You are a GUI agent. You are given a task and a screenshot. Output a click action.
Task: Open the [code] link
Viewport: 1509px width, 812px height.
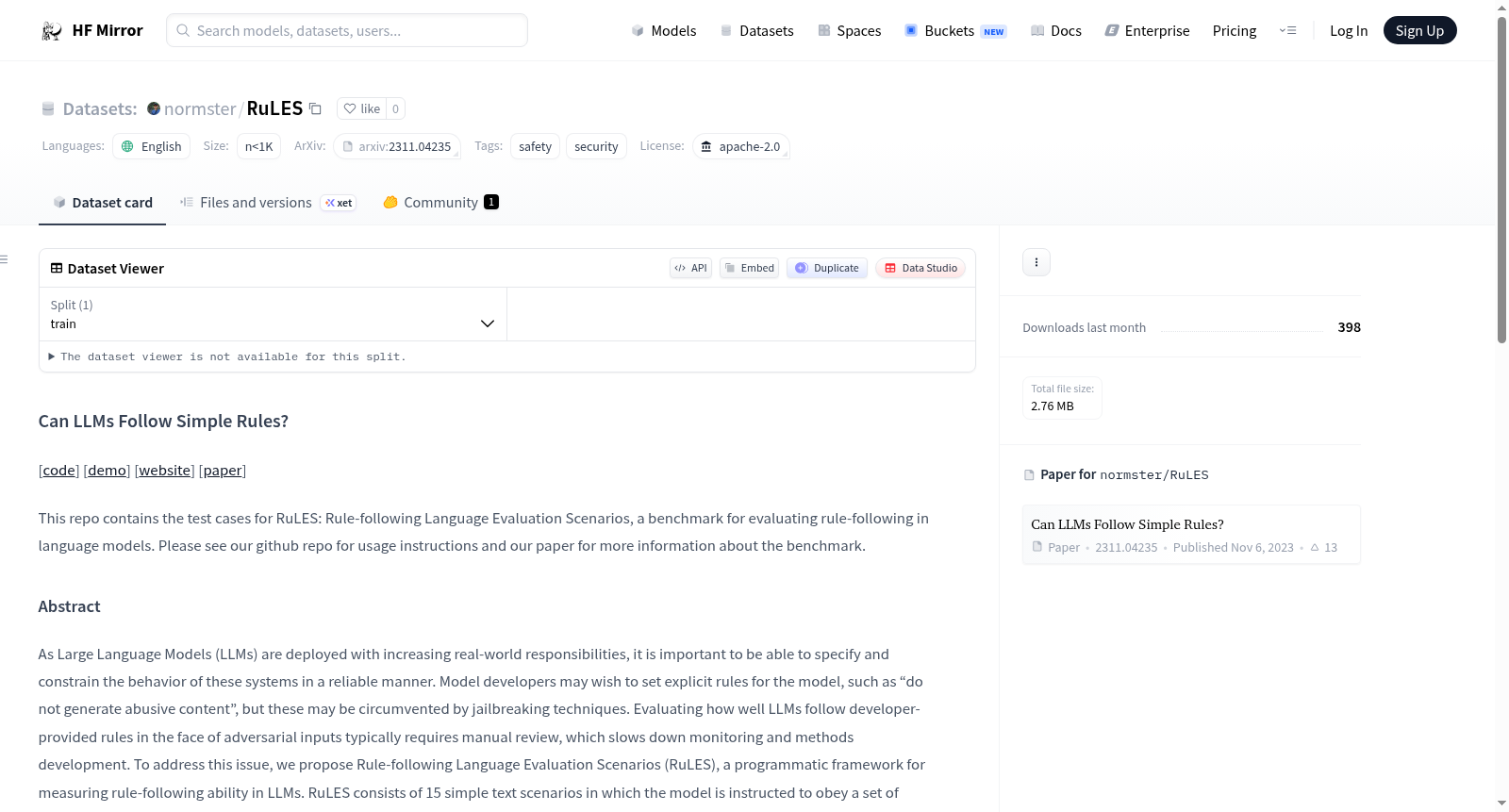(59, 471)
